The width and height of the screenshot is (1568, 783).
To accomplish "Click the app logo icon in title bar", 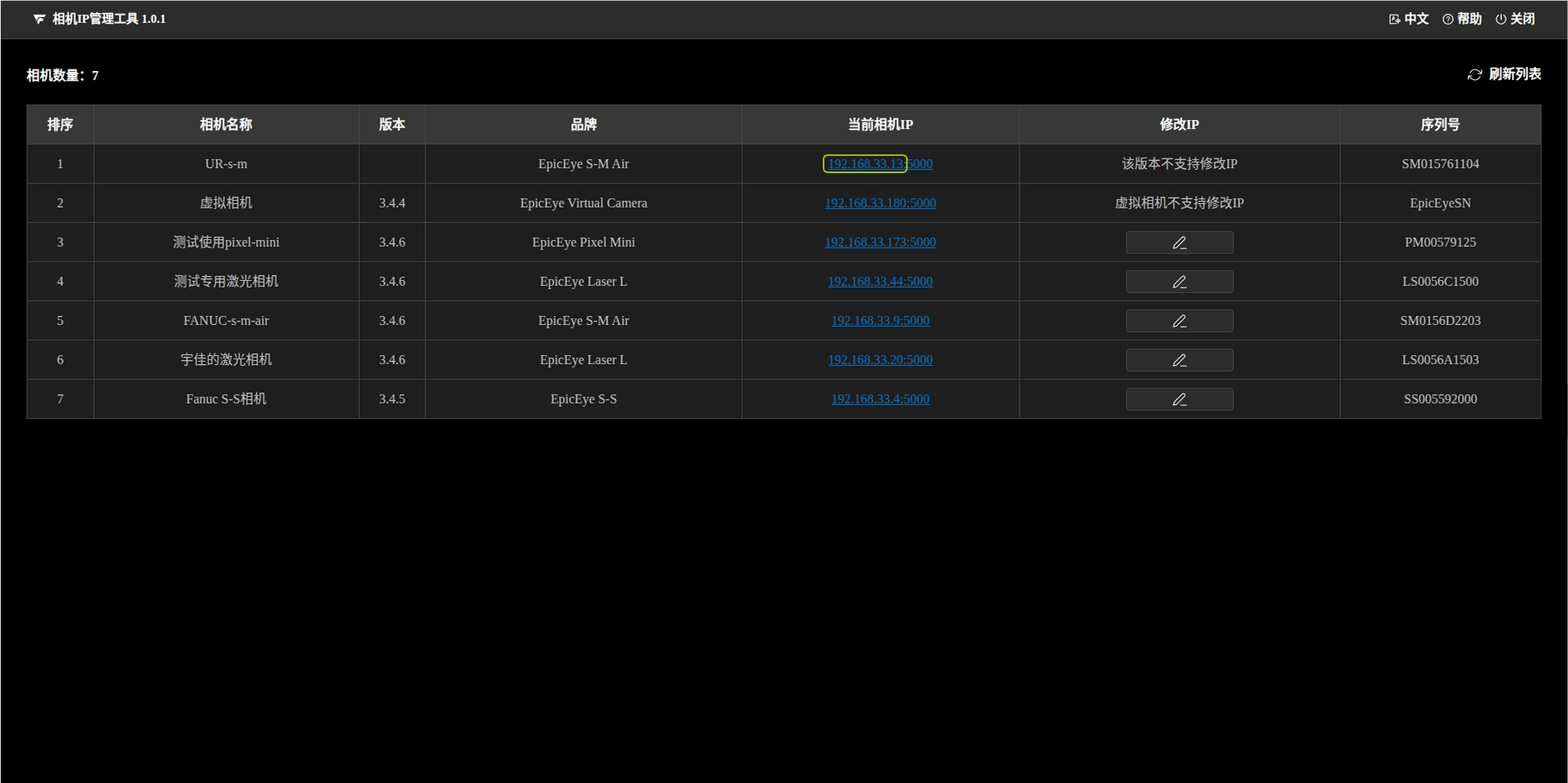I will pos(39,19).
